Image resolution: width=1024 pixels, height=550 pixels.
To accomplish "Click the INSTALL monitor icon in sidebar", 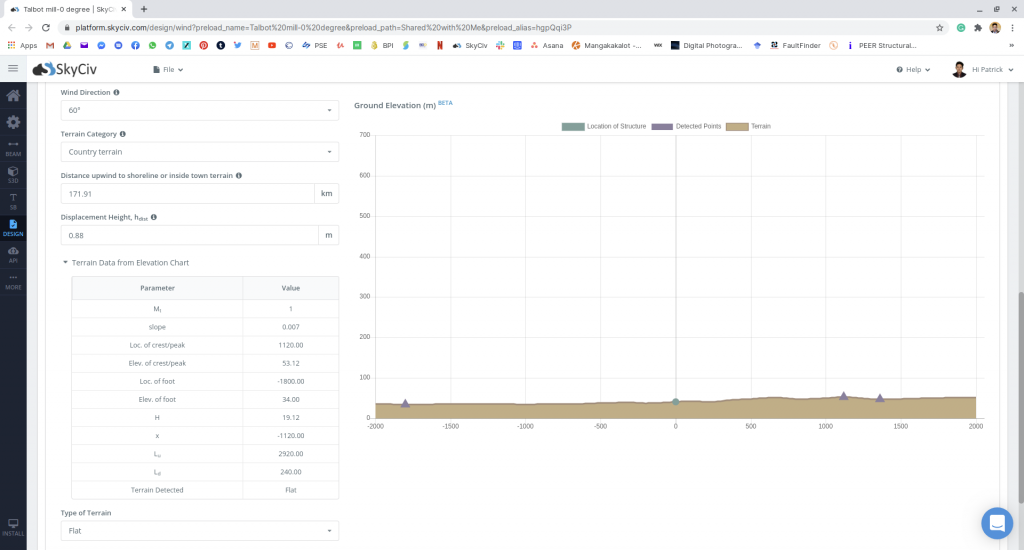I will click(13, 526).
